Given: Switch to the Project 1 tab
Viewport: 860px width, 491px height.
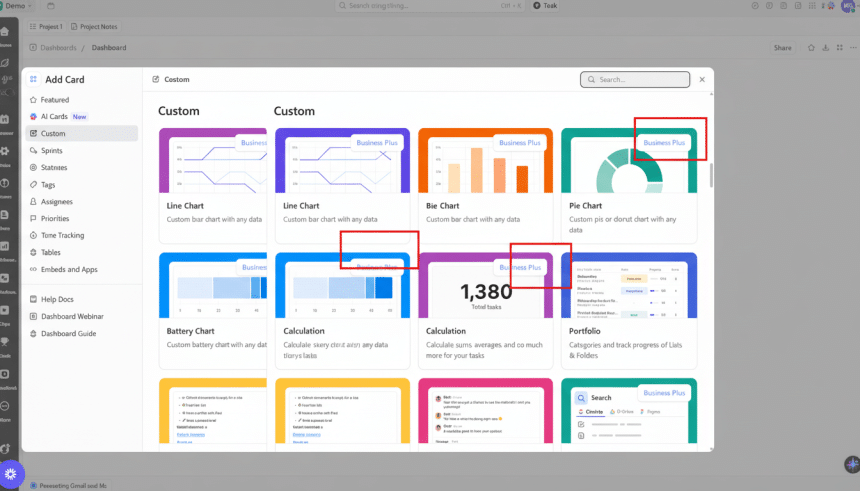Looking at the screenshot, I should [x=46, y=26].
